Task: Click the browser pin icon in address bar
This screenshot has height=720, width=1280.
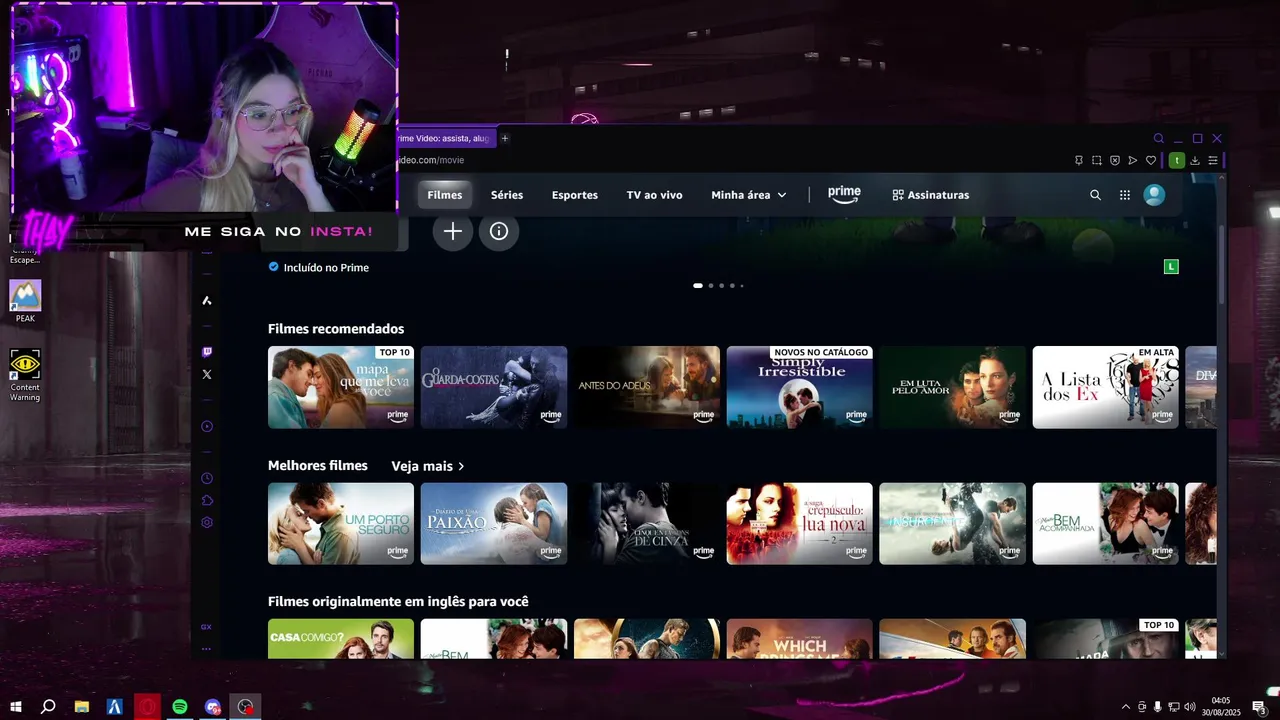Action: point(1078,160)
